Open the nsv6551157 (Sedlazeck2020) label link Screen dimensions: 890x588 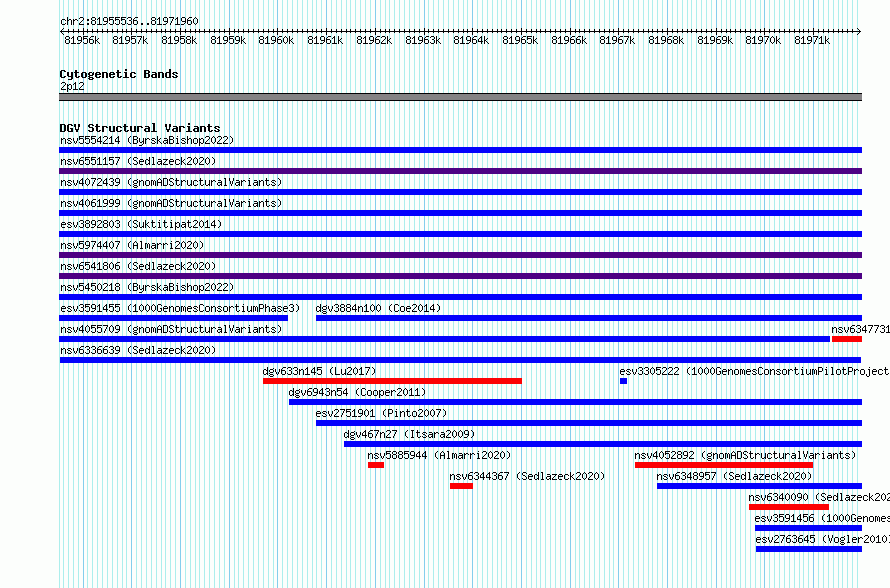pos(138,161)
